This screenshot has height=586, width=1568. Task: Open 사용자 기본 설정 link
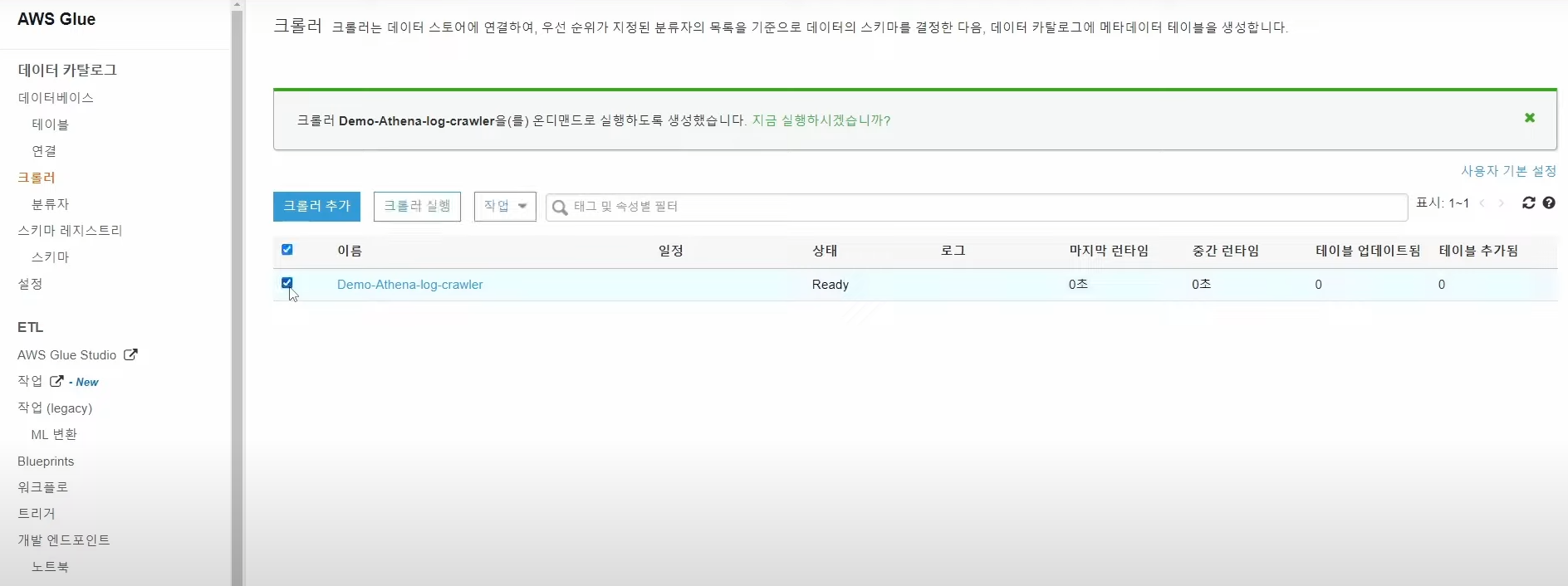pos(1508,171)
